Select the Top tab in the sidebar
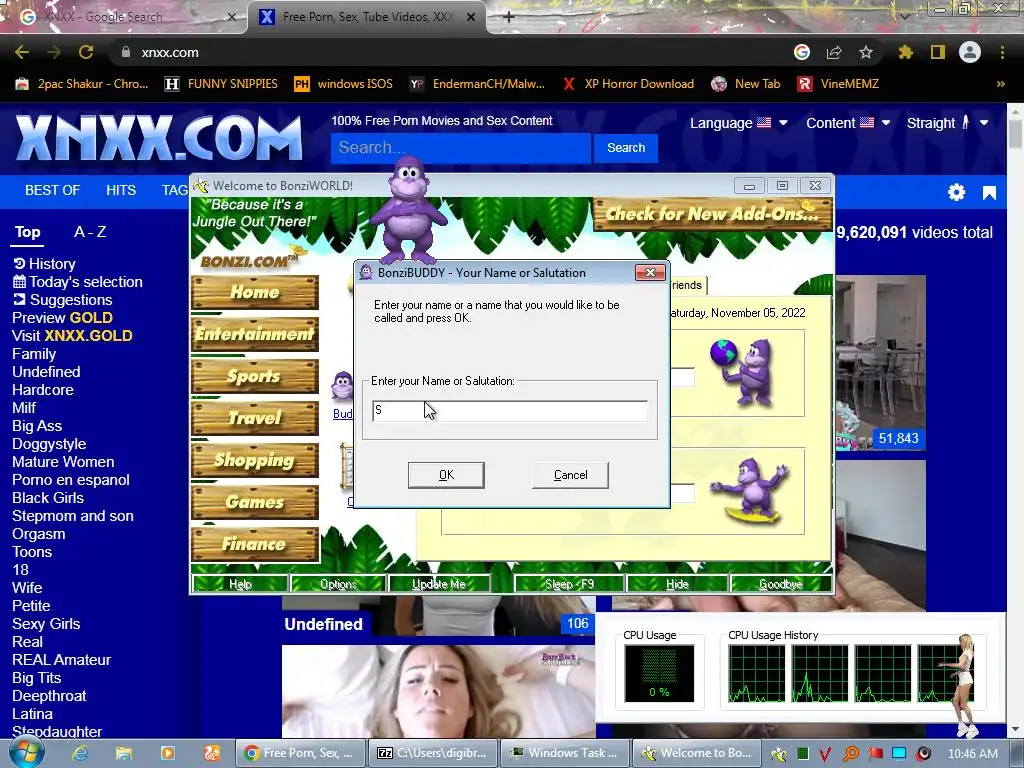1024x768 pixels. (27, 232)
